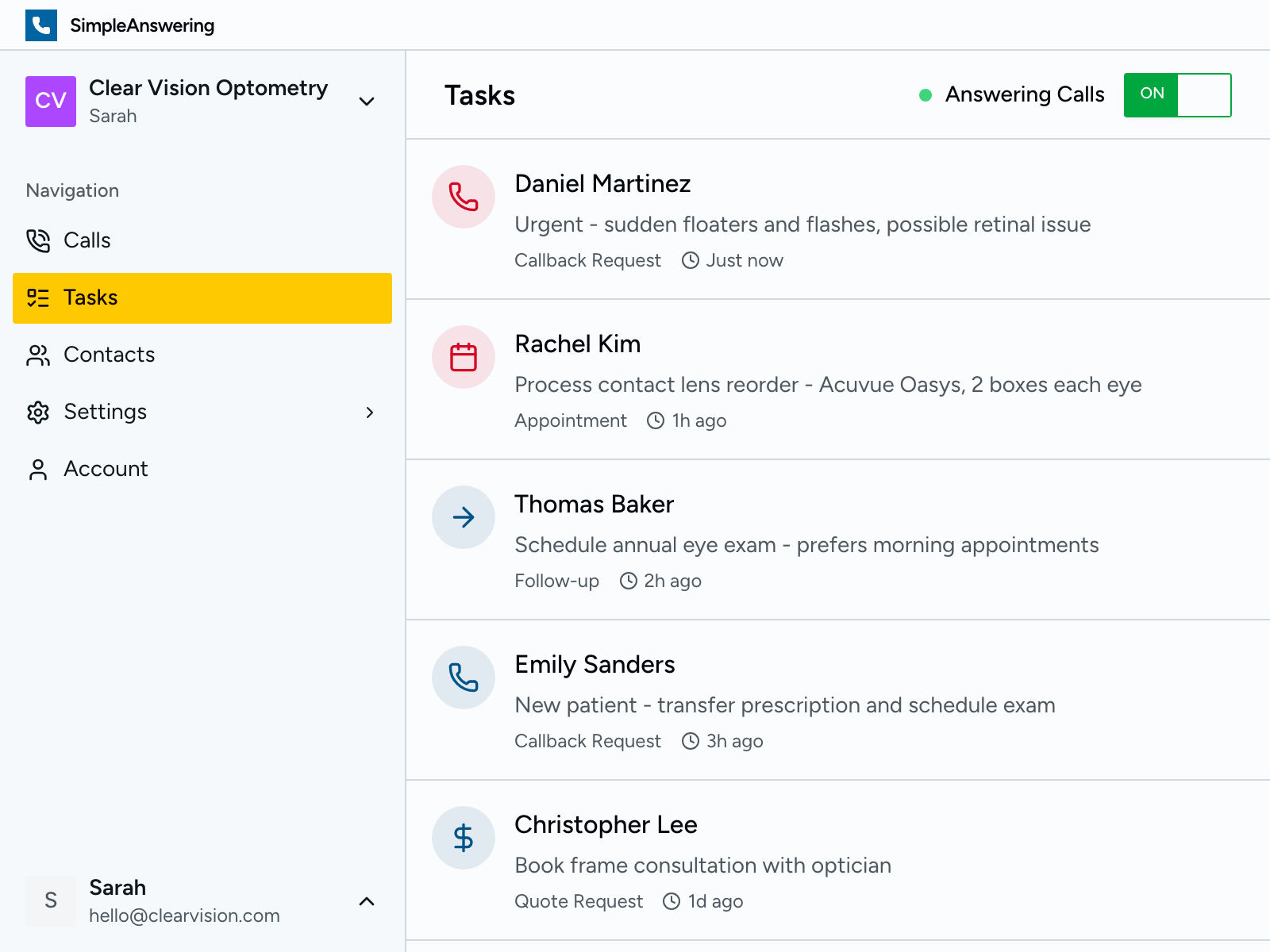Click the phone icon beside Emily Sanders
The image size is (1270, 952).
(463, 678)
